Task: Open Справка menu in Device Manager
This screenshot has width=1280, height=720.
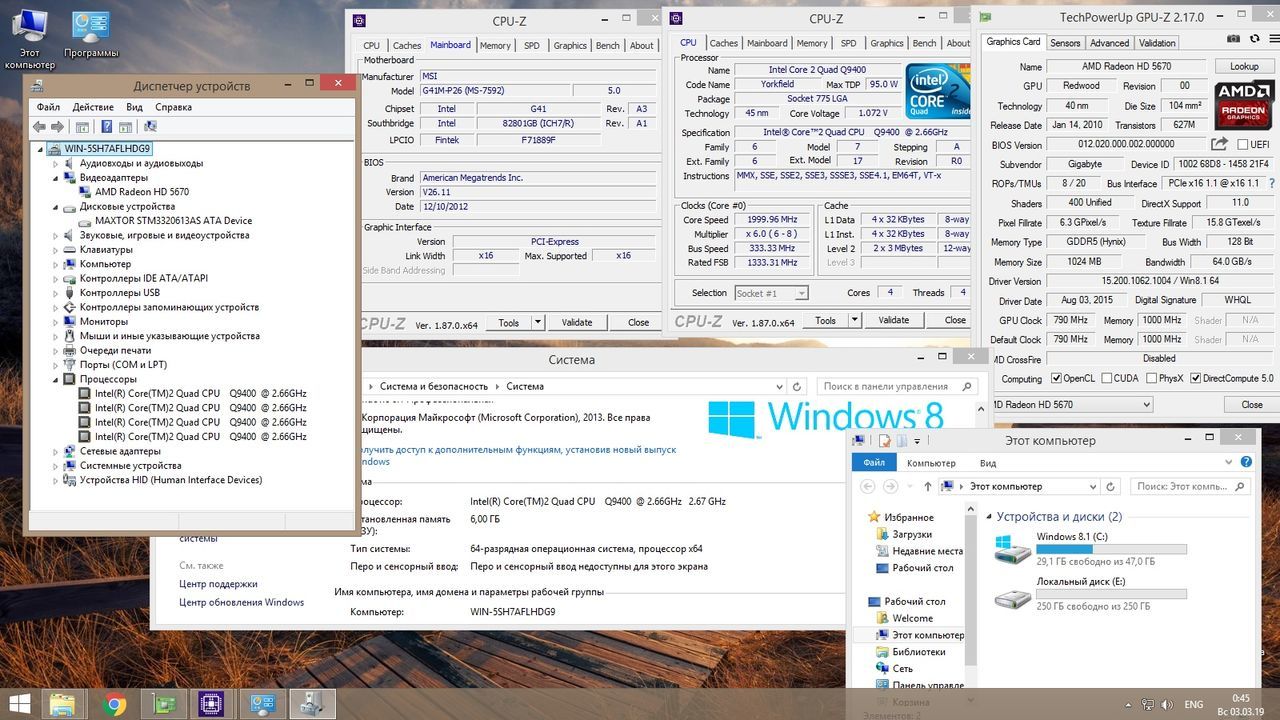Action: (x=173, y=107)
